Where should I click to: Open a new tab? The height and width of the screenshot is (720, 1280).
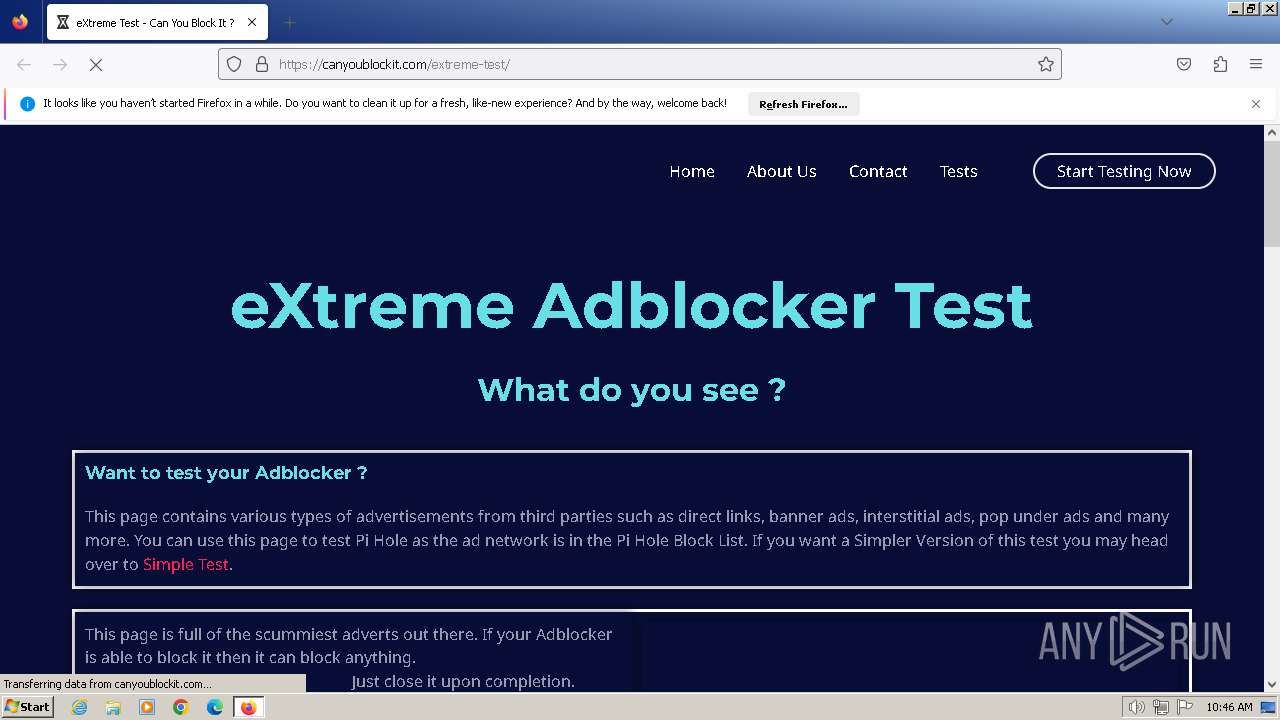[x=289, y=22]
